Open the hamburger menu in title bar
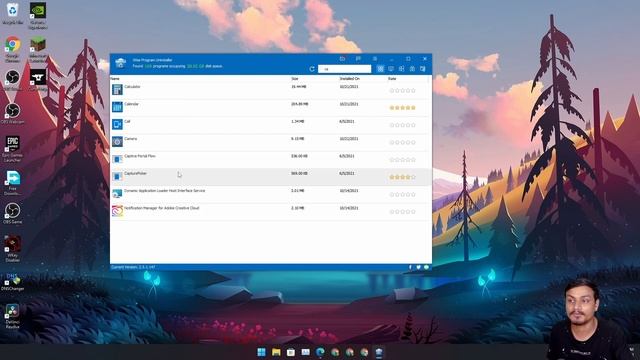Viewport: 640px width, 360px height. [x=375, y=59]
